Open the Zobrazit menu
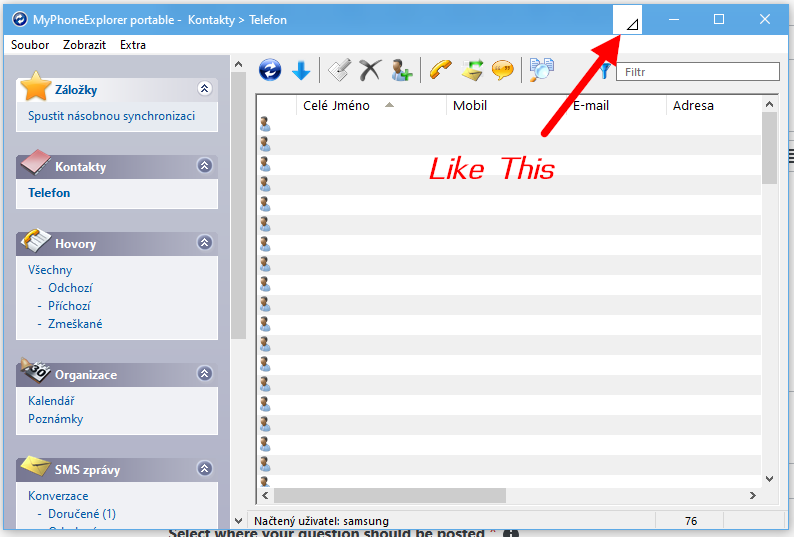 84,45
